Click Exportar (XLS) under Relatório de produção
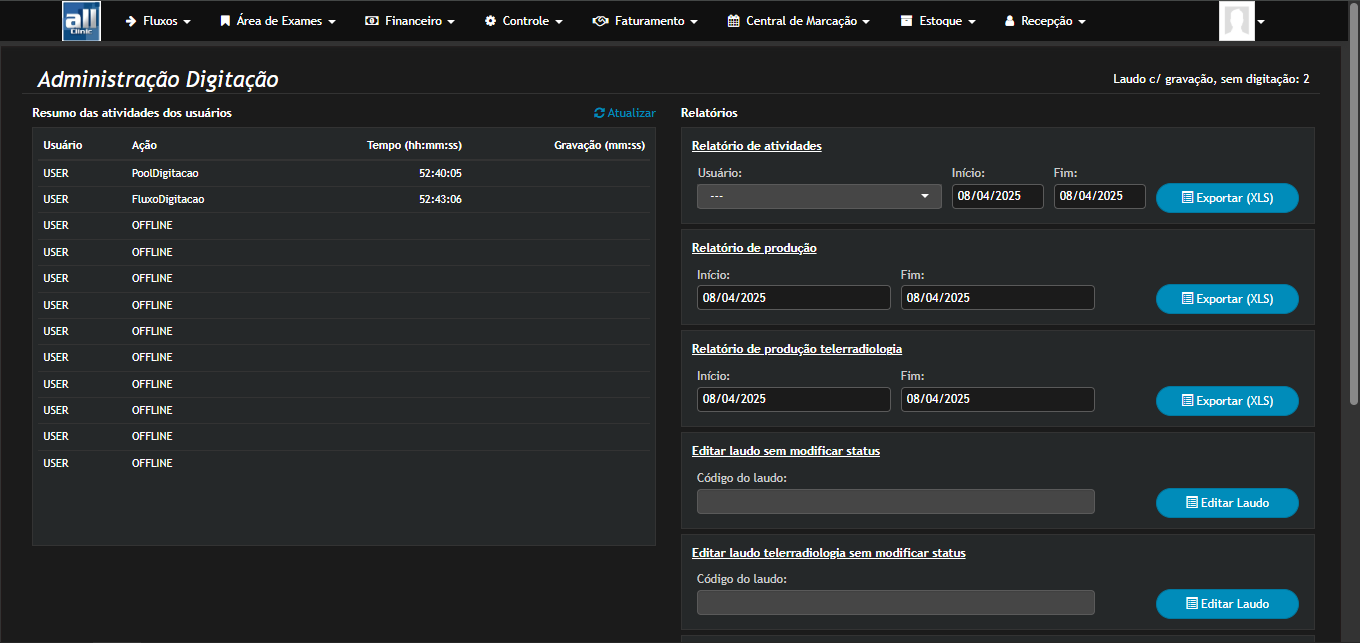Viewport: 1360px width, 643px height. tap(1227, 298)
